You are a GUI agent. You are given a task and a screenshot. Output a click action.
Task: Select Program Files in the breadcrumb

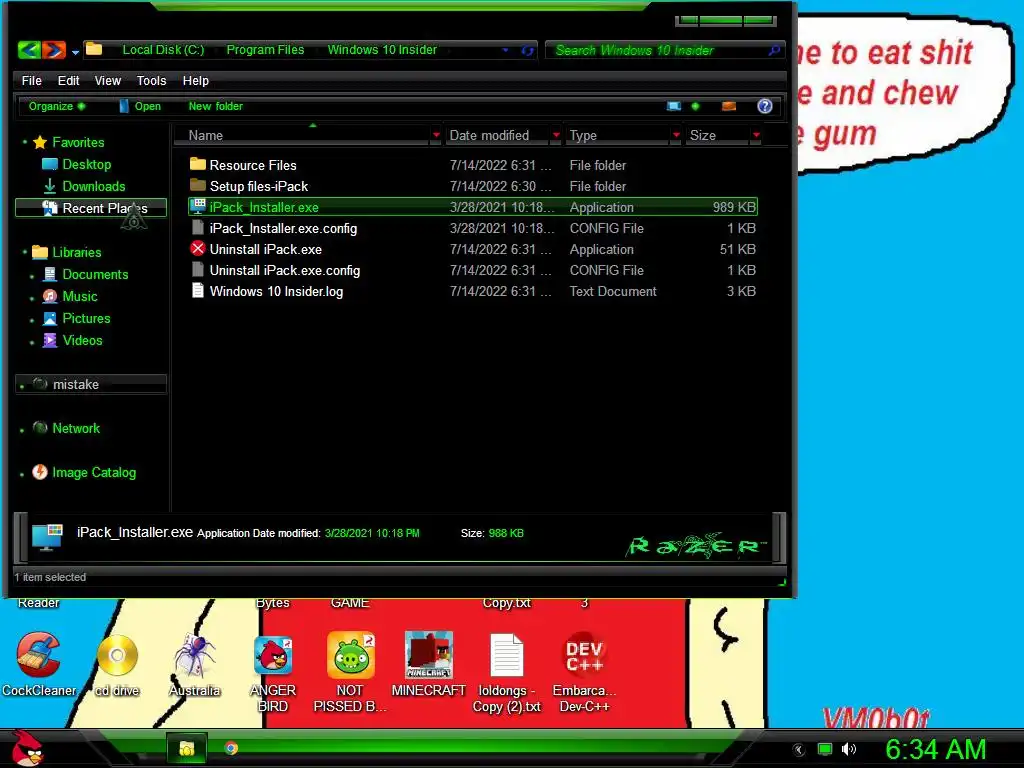click(x=265, y=50)
